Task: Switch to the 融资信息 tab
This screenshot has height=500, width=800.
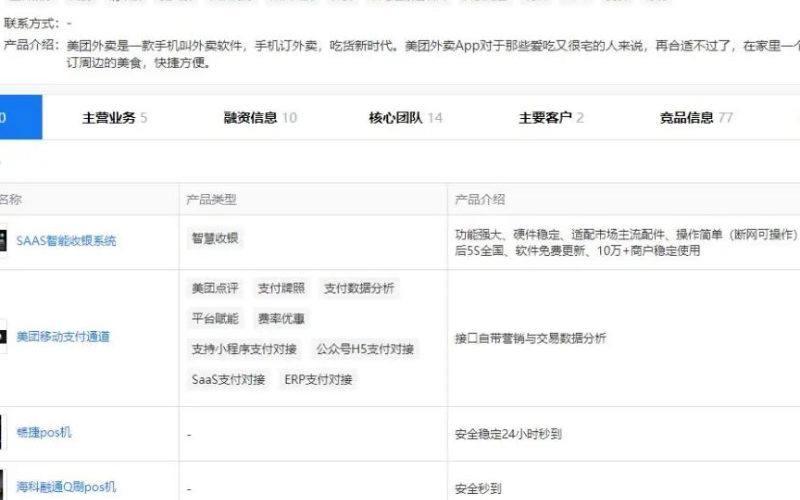Action: tap(260, 118)
